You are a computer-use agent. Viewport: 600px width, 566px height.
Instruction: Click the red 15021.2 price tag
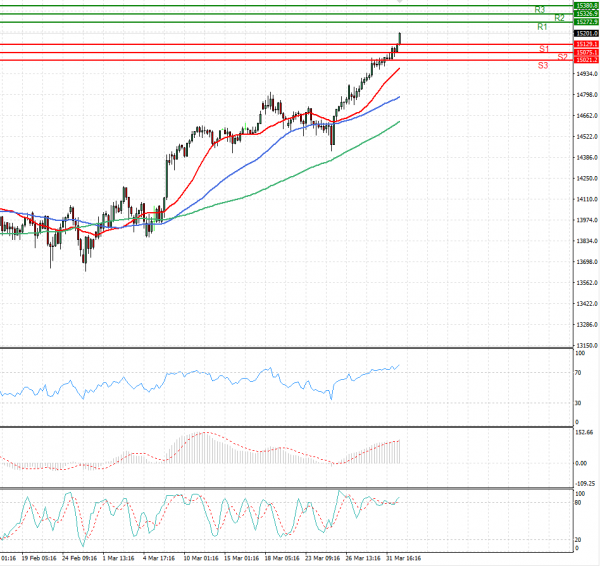586,60
